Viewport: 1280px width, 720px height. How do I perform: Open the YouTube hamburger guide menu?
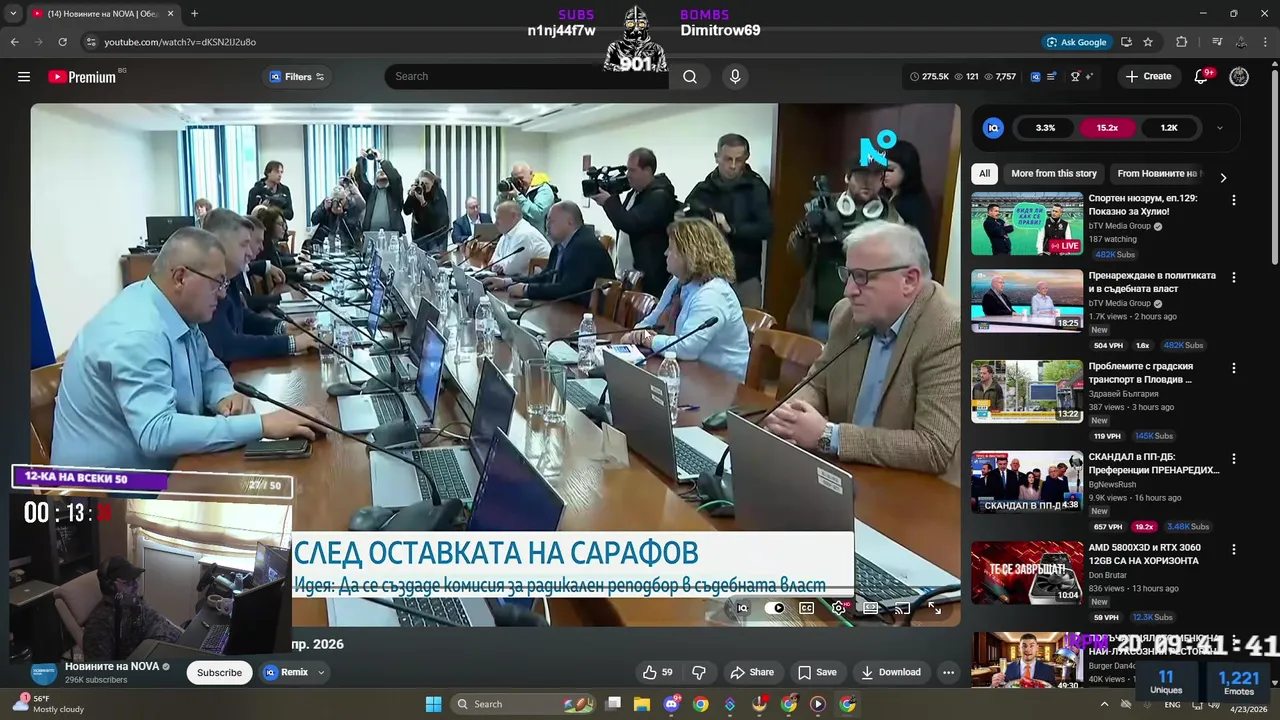[x=24, y=77]
